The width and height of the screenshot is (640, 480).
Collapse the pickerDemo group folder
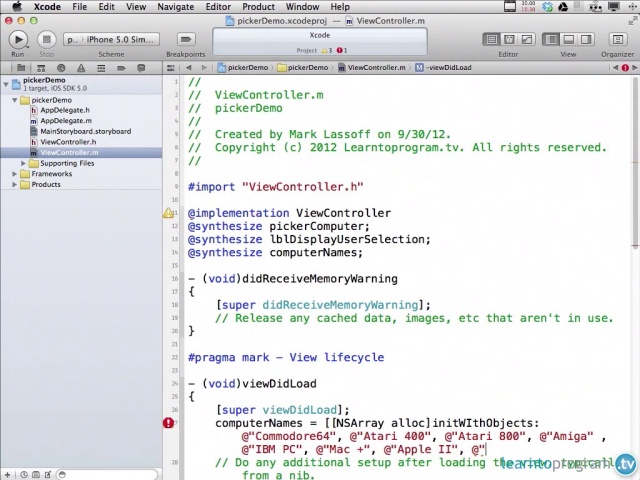click(x=15, y=100)
